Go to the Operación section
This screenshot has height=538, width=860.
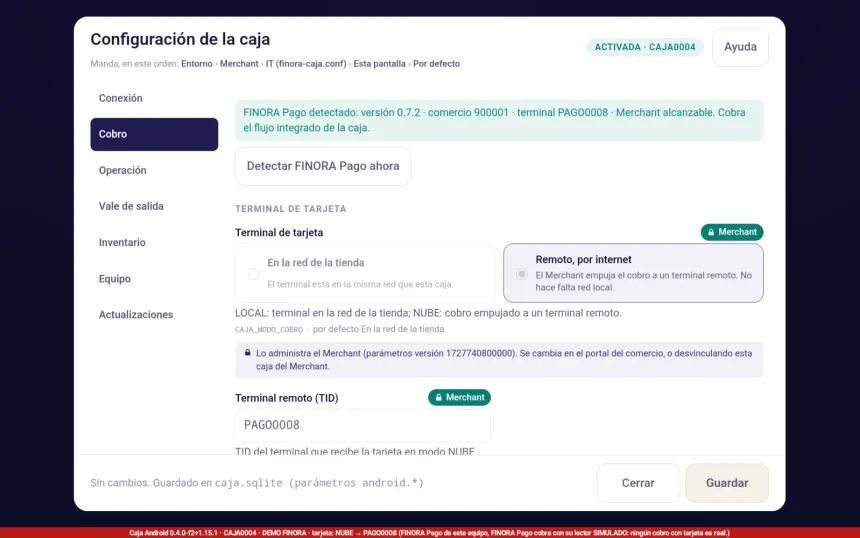pyautogui.click(x=154, y=171)
